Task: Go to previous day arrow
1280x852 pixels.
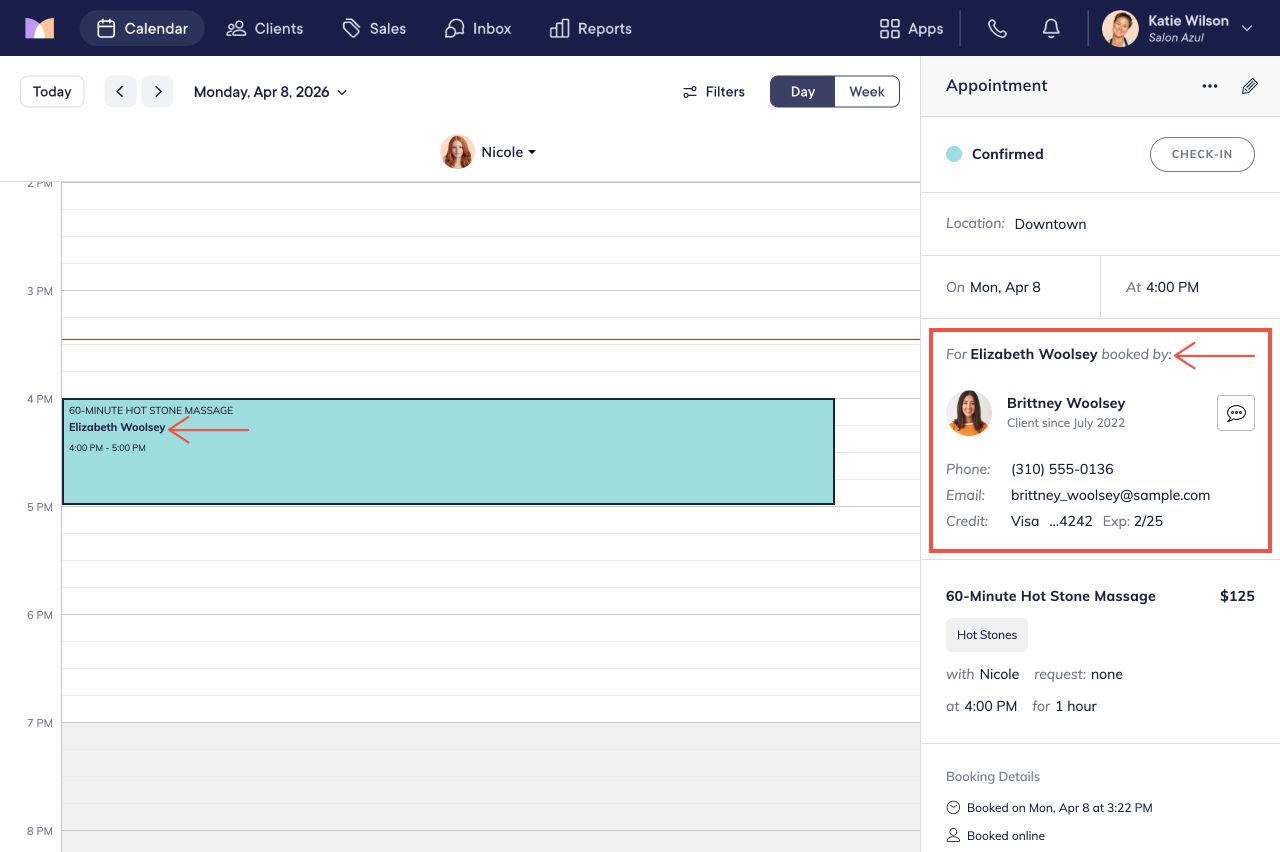Action: [x=120, y=92]
